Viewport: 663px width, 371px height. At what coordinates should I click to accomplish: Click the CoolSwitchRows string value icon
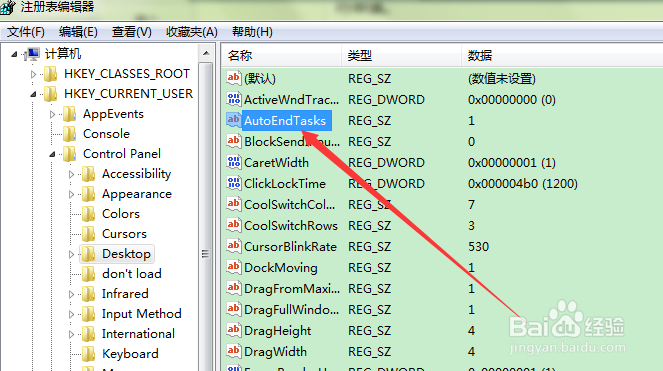(234, 225)
